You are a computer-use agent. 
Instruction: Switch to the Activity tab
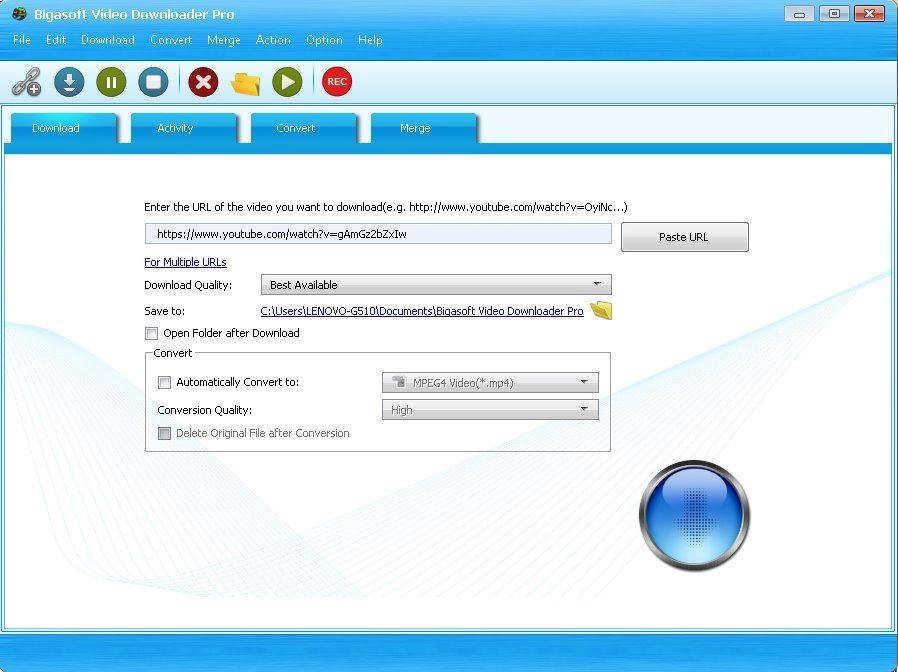[184, 128]
